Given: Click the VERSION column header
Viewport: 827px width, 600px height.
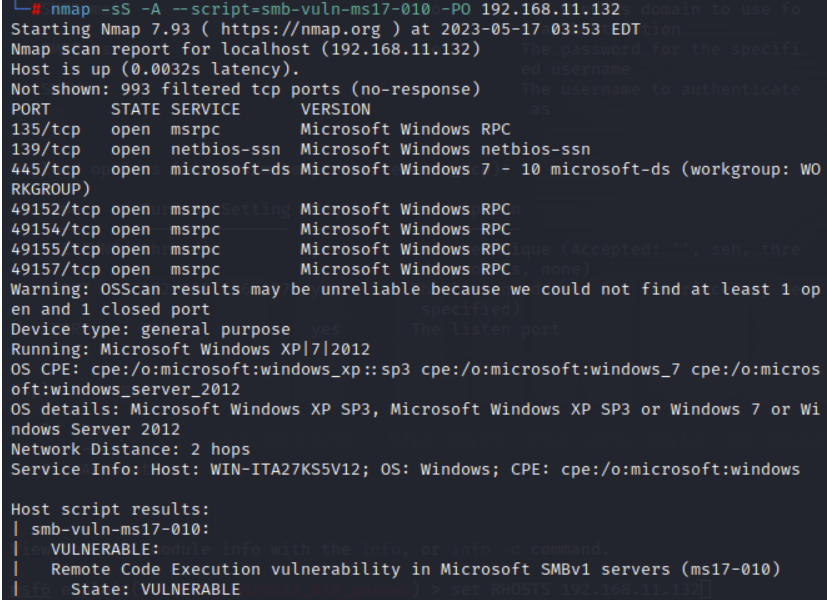Looking at the screenshot, I should coord(335,109).
